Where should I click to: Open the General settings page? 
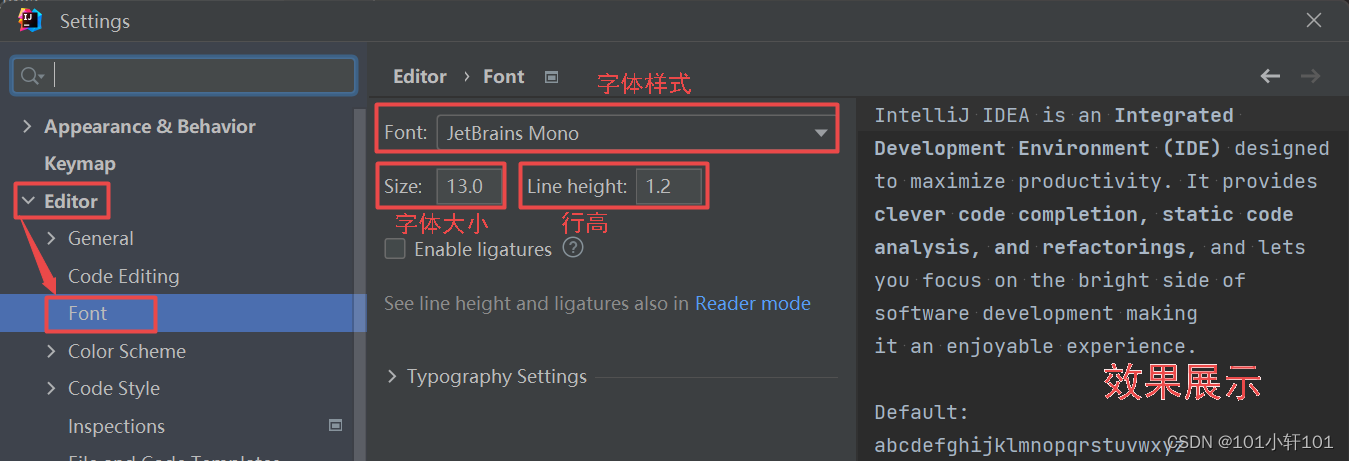(100, 239)
